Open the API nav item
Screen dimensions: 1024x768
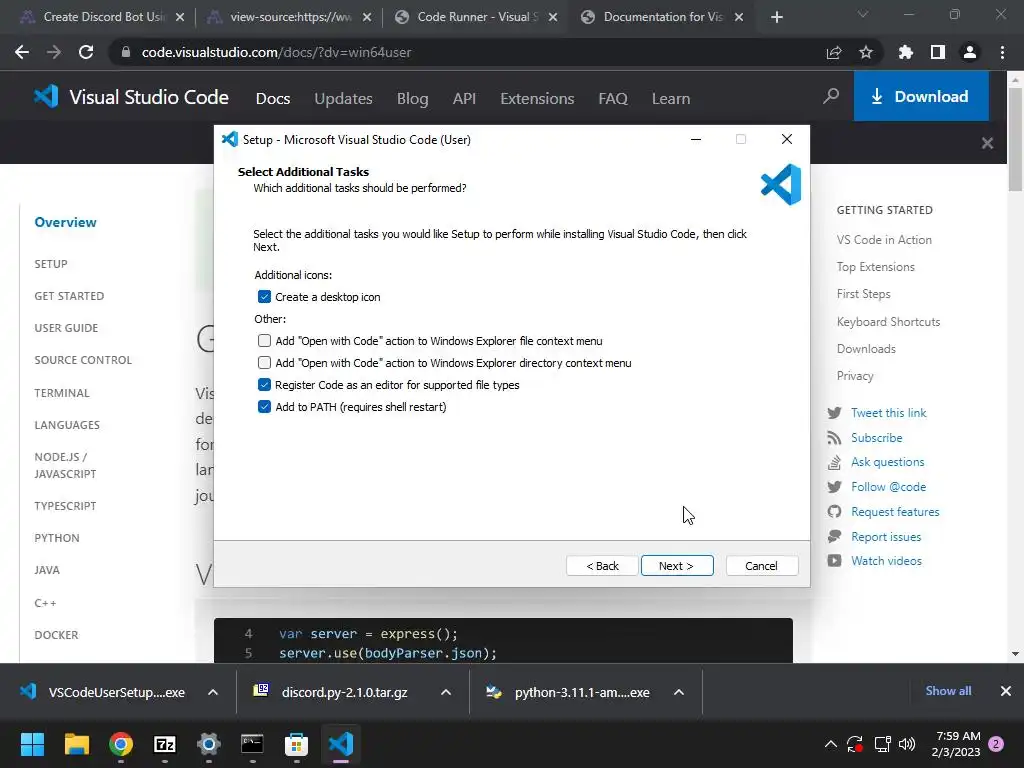point(464,99)
